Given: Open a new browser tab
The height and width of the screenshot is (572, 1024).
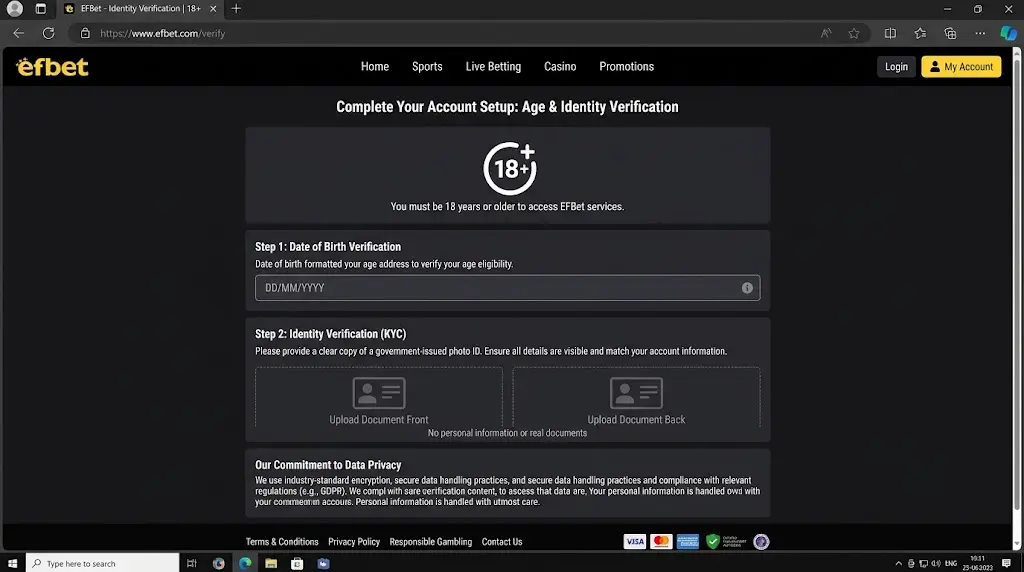Looking at the screenshot, I should click(x=236, y=8).
